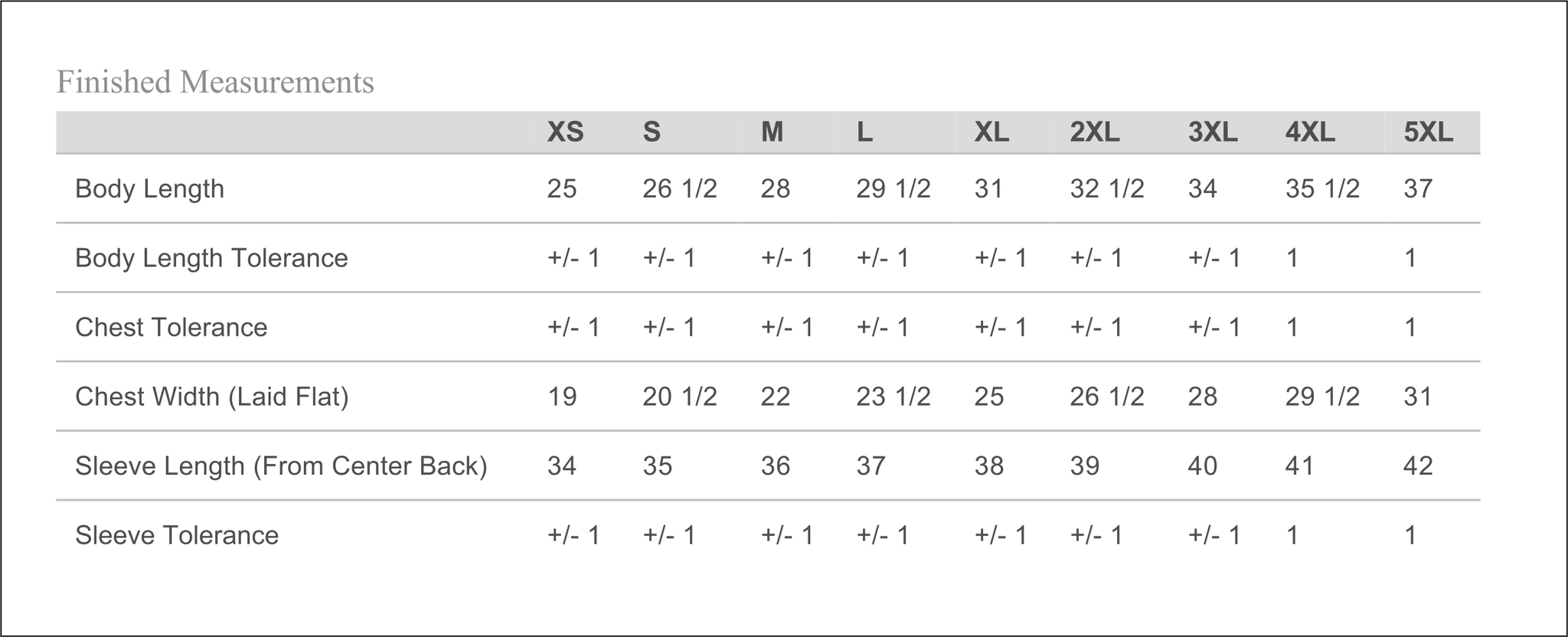Select the Chest Width (Laid Flat) label
Screen dimensions: 1568x637
coord(212,397)
